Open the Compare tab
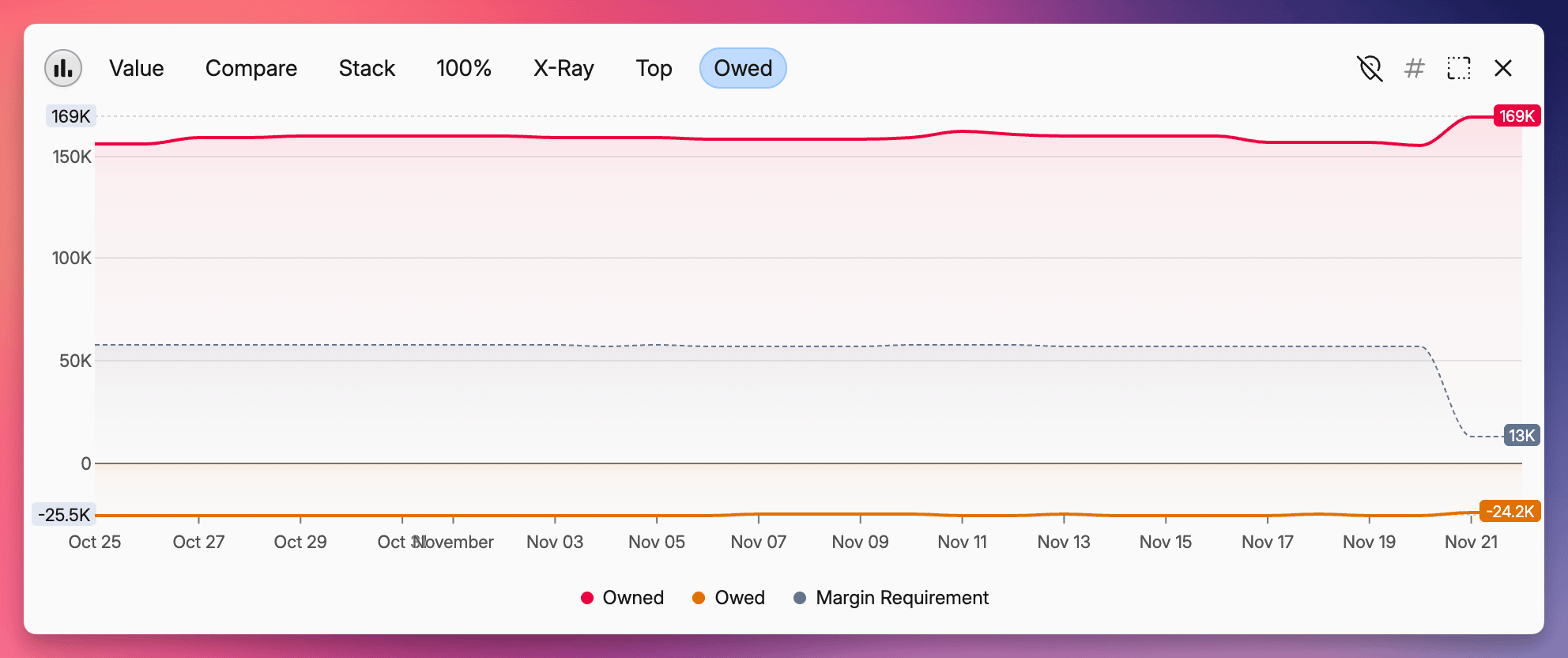 (251, 68)
